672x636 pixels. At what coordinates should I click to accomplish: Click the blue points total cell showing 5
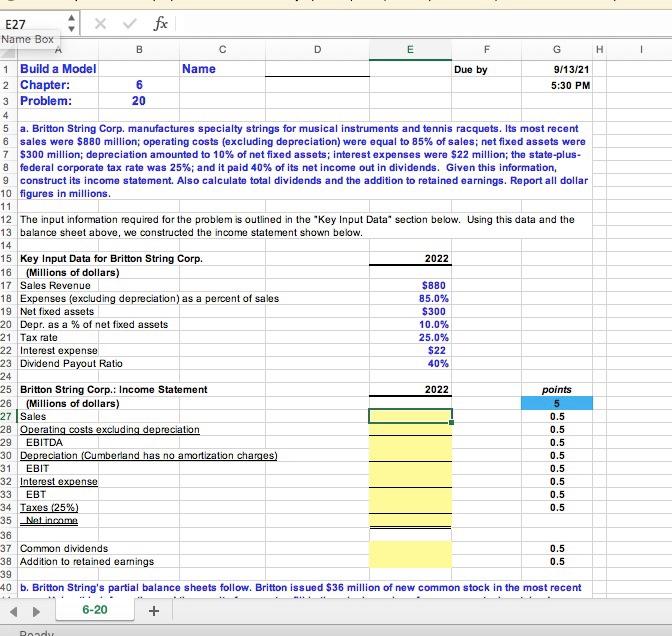click(x=557, y=403)
